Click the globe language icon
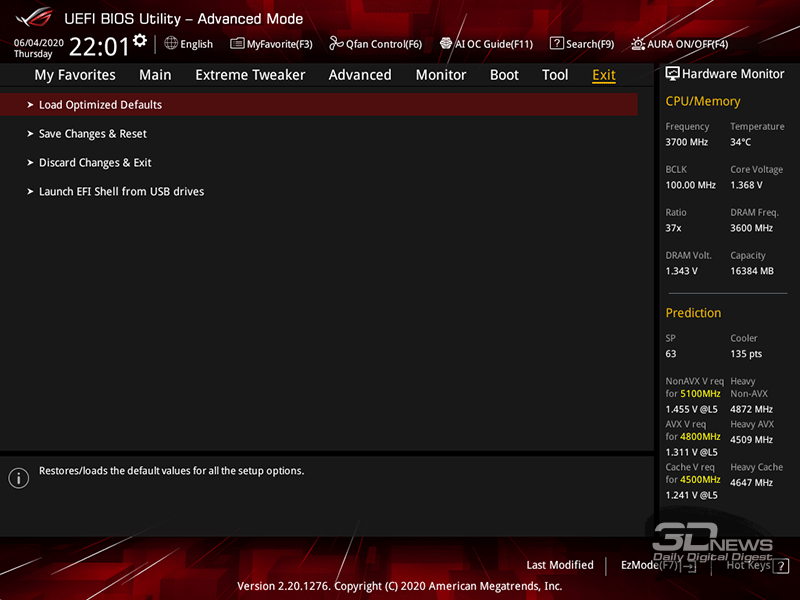The height and width of the screenshot is (600, 800). 171,43
